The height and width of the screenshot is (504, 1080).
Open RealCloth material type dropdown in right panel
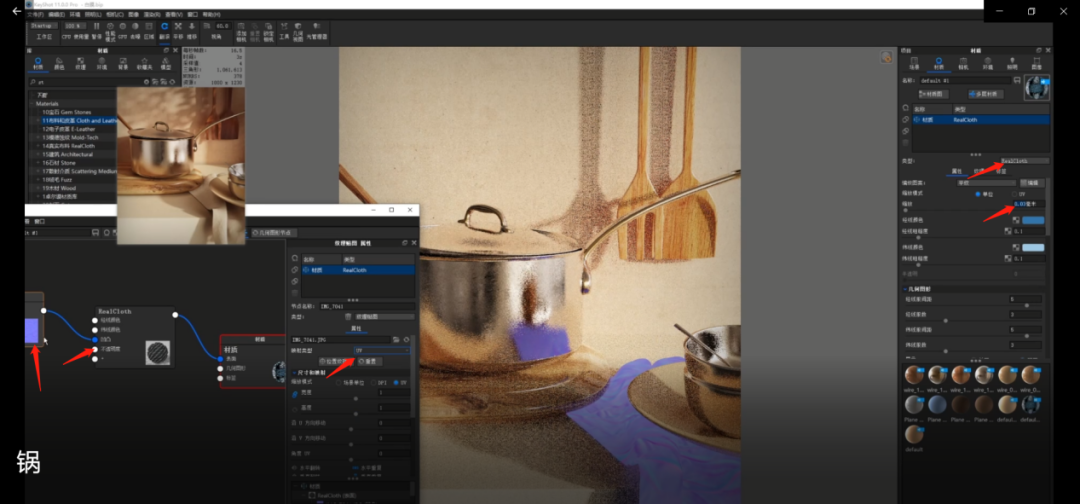click(x=1022, y=161)
